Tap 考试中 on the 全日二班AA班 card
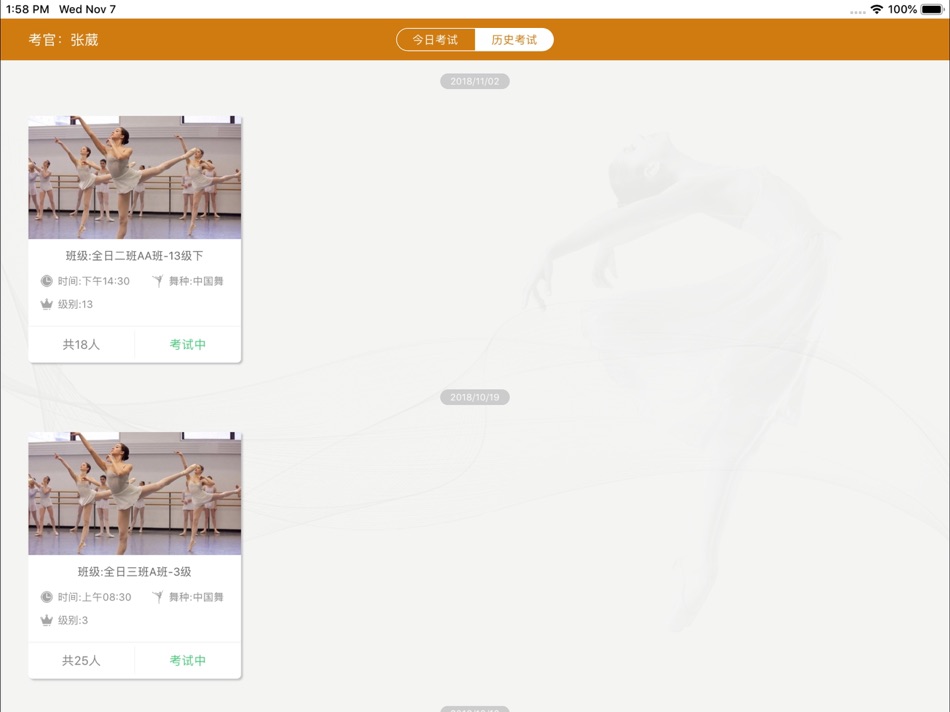This screenshot has width=950, height=712. pos(187,345)
